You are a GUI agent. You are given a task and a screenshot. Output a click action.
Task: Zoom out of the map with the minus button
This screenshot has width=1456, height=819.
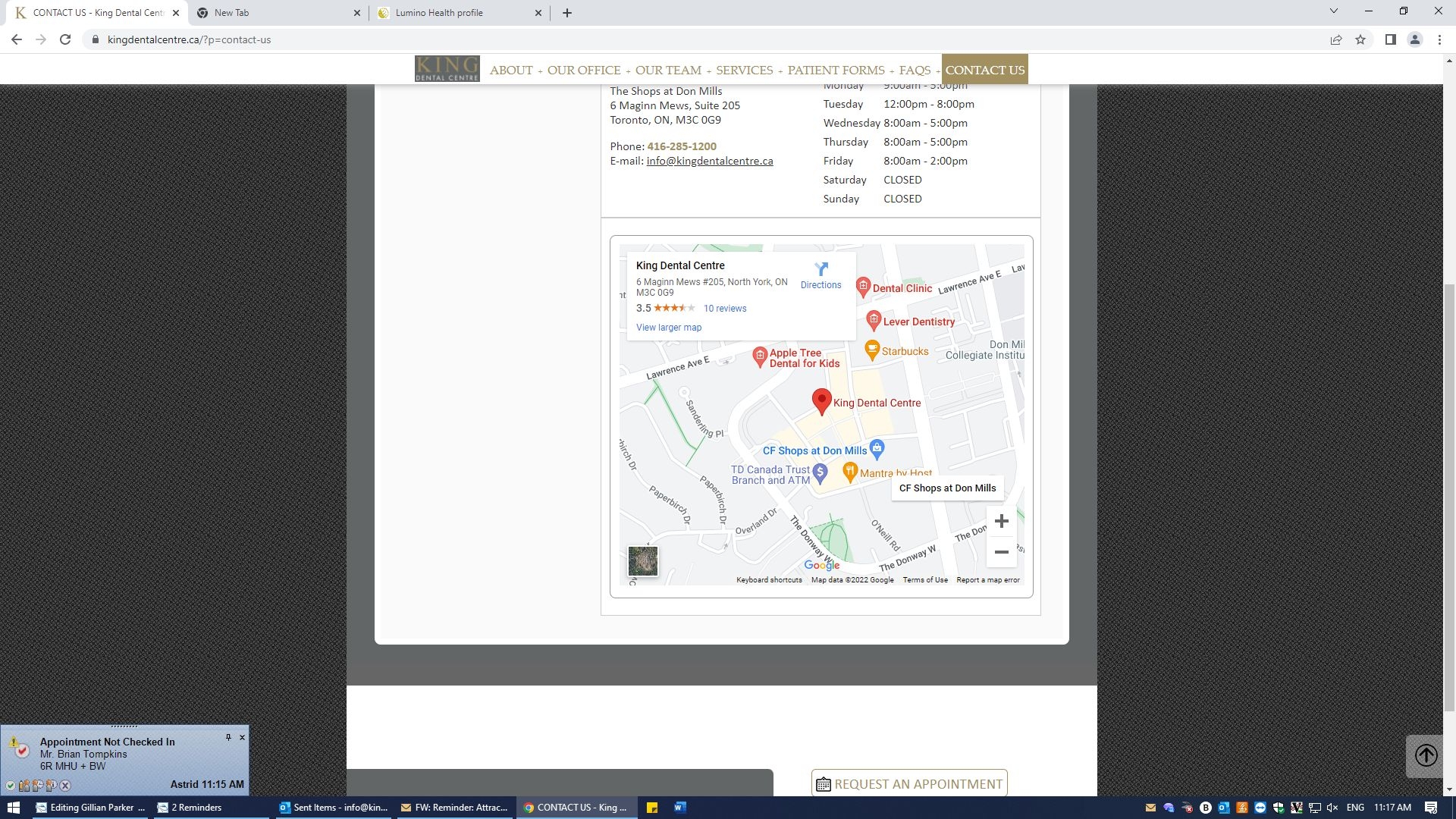(1001, 552)
